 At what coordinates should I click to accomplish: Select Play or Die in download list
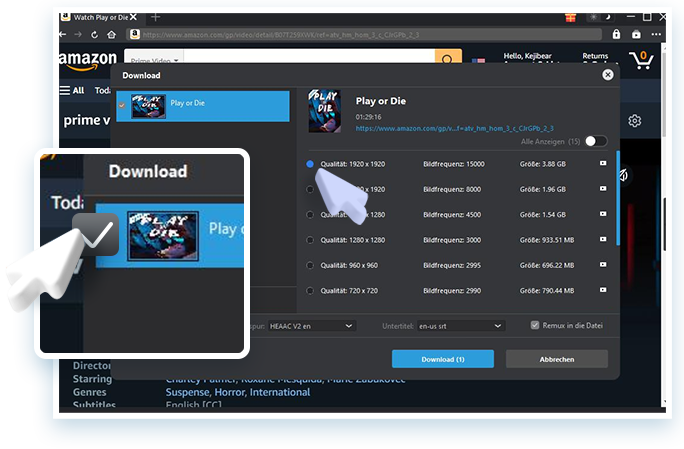203,106
